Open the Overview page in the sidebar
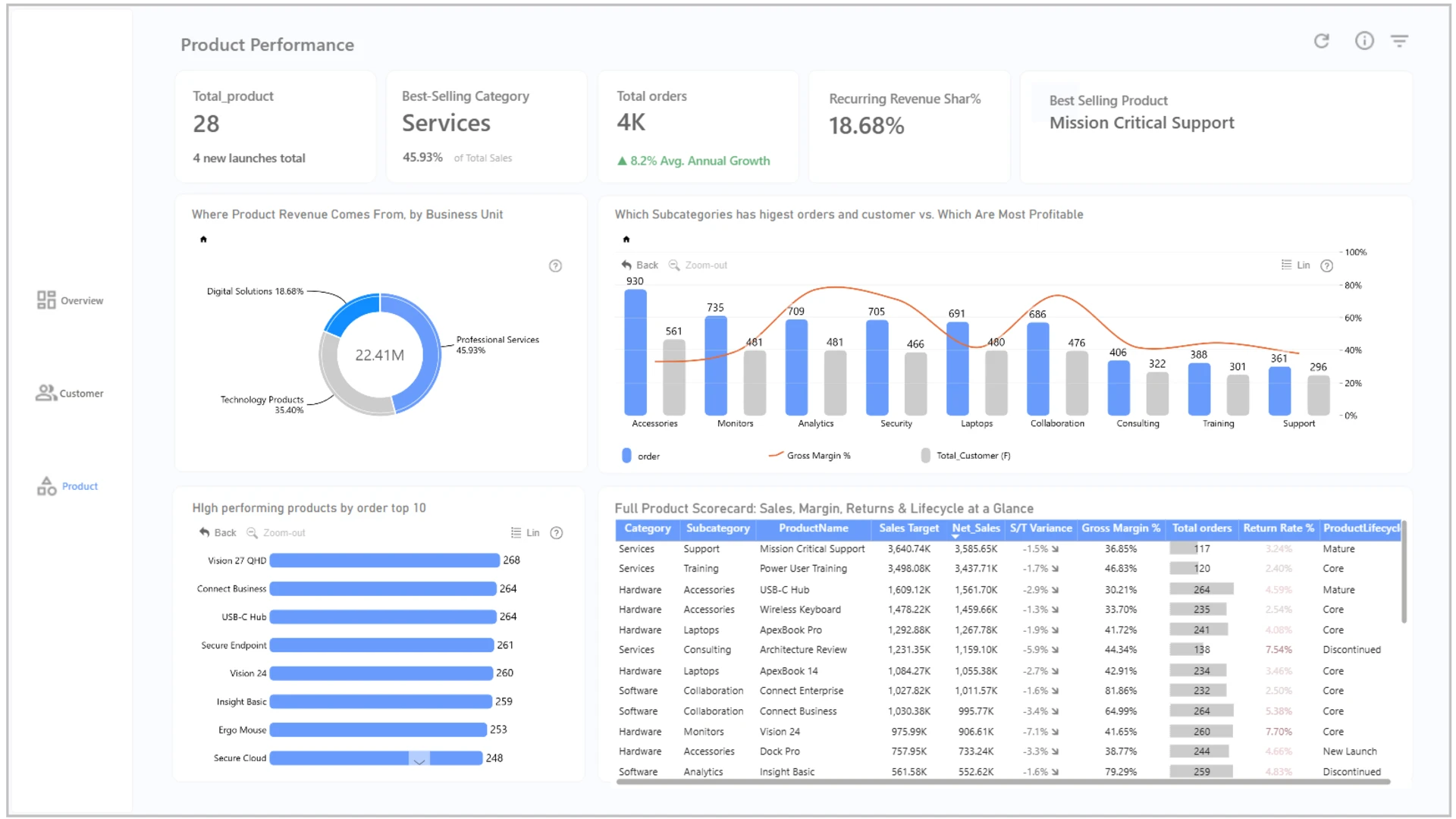This screenshot has width=1456, height=819. (x=70, y=300)
